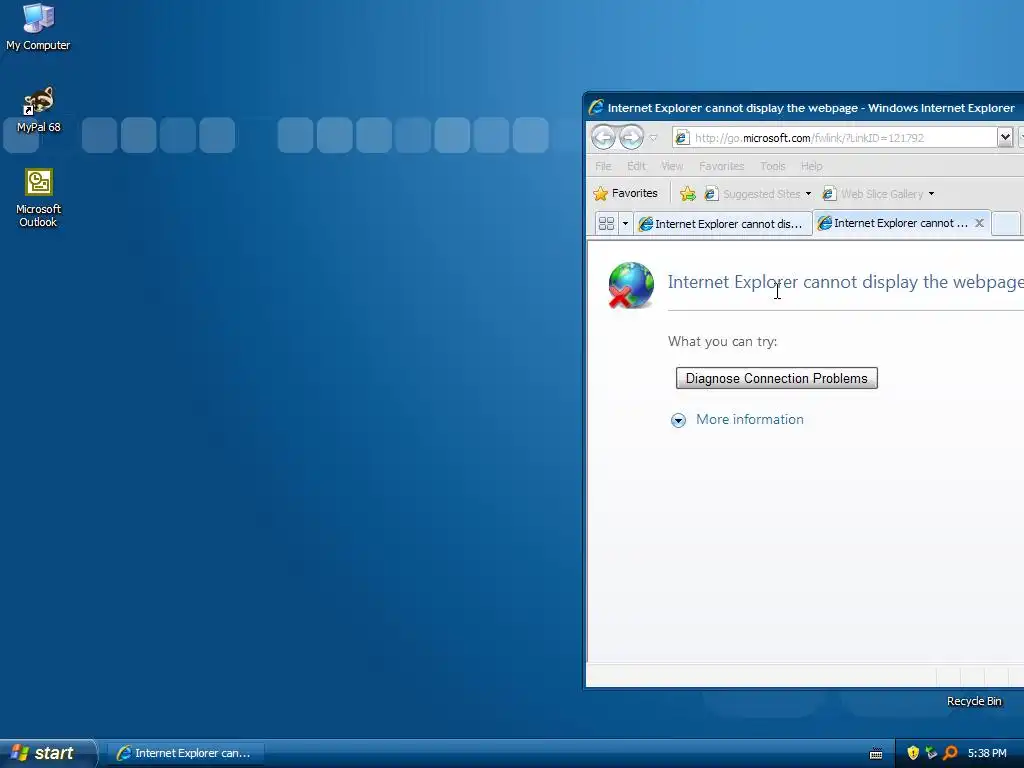Open the tab list dropdown arrow
This screenshot has height=768, width=1024.
point(625,223)
